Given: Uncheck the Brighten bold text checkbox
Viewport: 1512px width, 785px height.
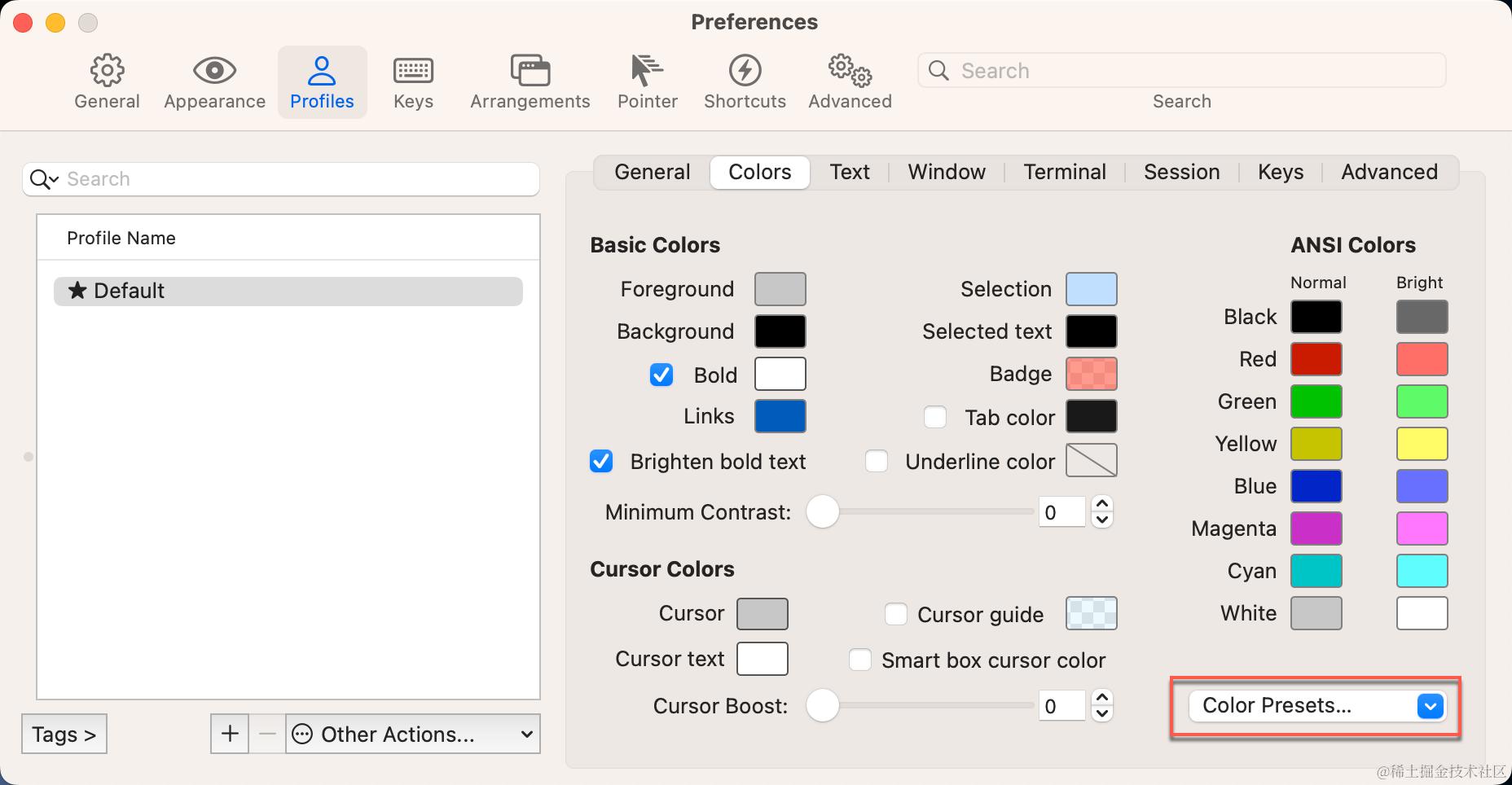Looking at the screenshot, I should [601, 462].
